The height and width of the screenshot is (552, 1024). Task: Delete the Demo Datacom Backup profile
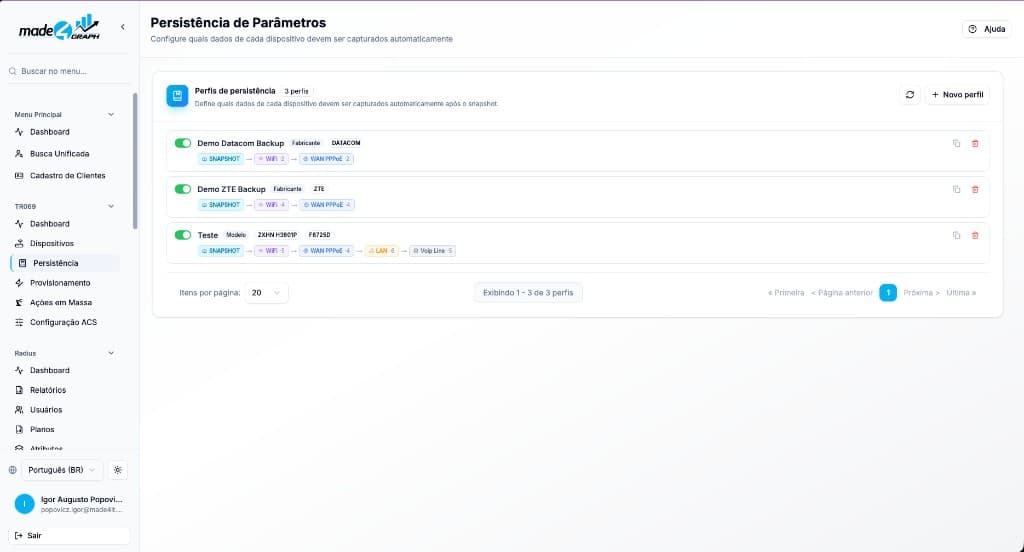[x=975, y=144]
